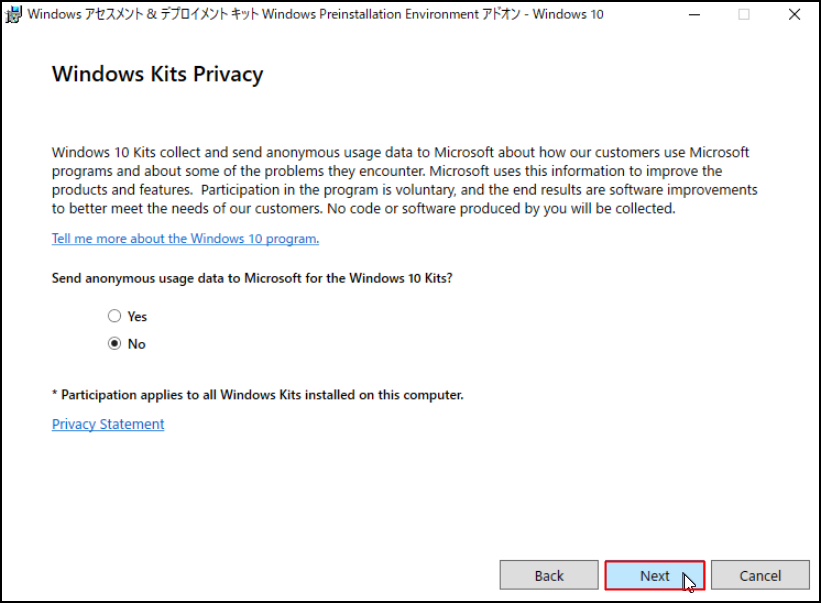Screen dimensions: 821x603
Task: Click the "No" option label text
Action: point(137,344)
